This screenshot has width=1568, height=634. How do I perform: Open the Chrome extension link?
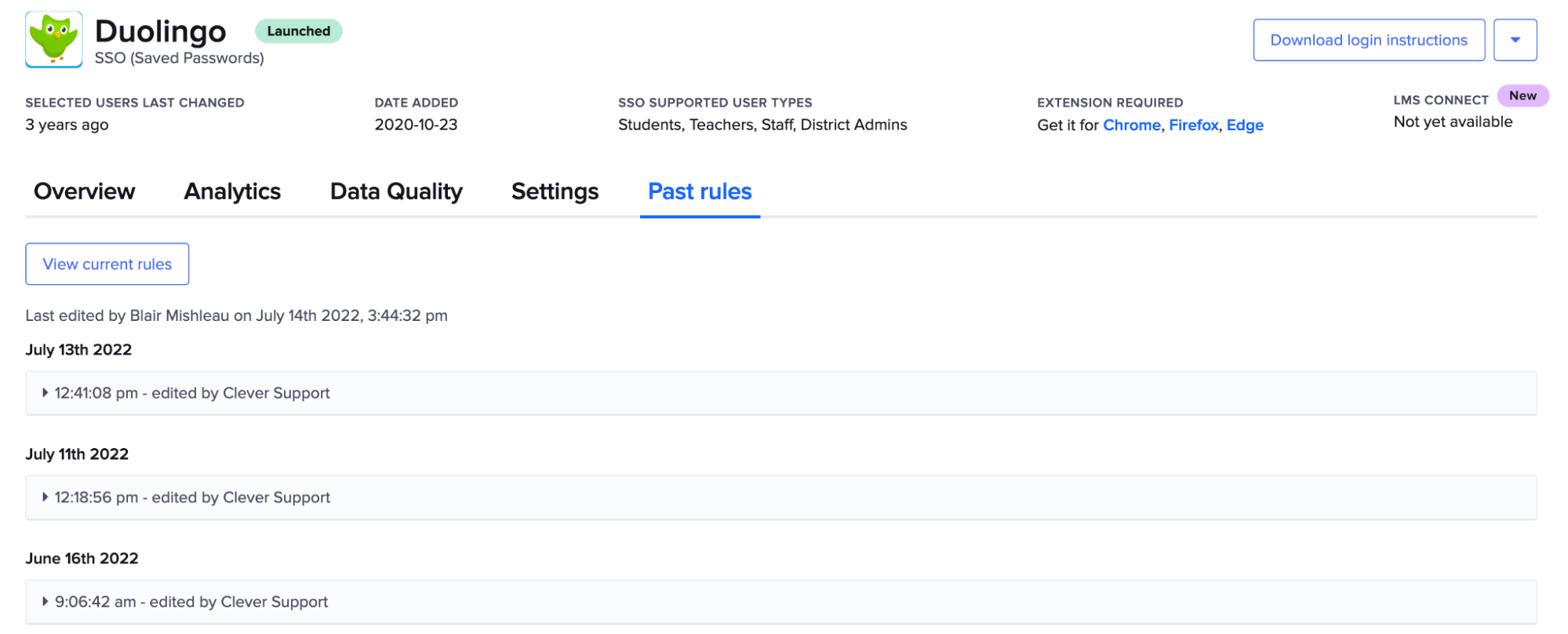click(x=1132, y=125)
